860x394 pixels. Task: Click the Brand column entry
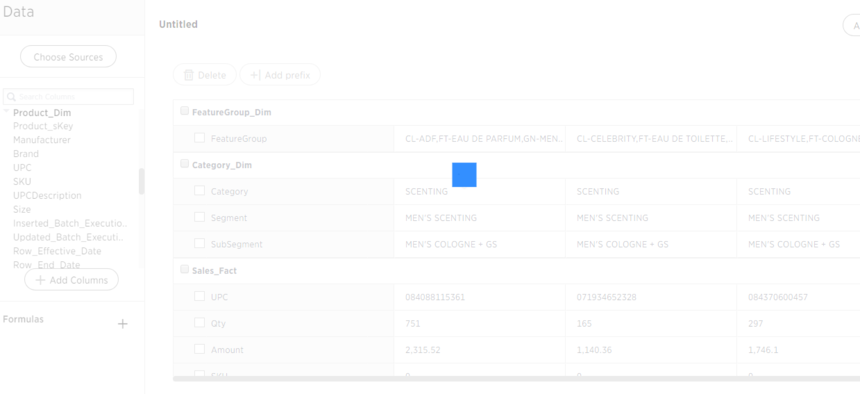(x=26, y=154)
